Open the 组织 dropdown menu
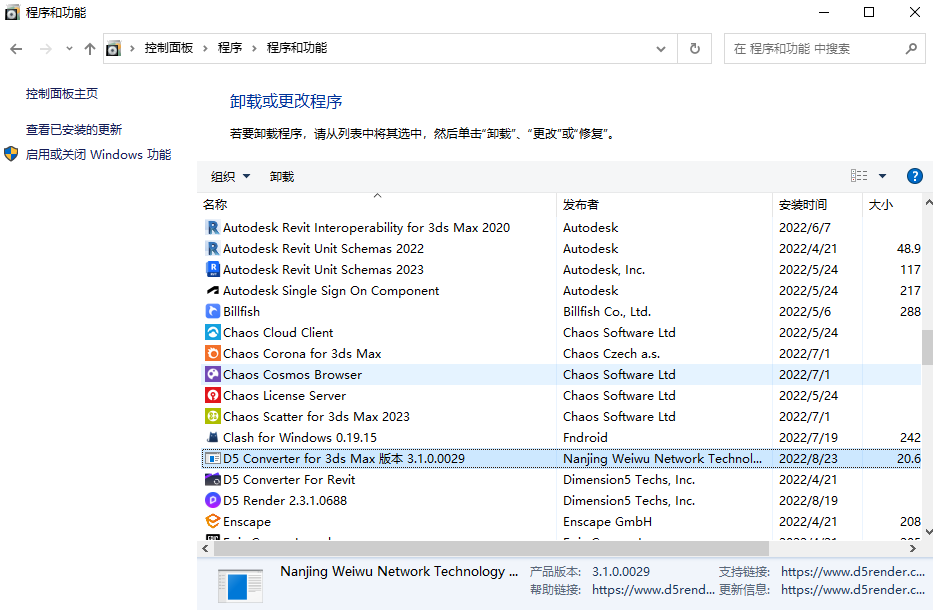Image resolution: width=933 pixels, height=610 pixels. [x=230, y=176]
